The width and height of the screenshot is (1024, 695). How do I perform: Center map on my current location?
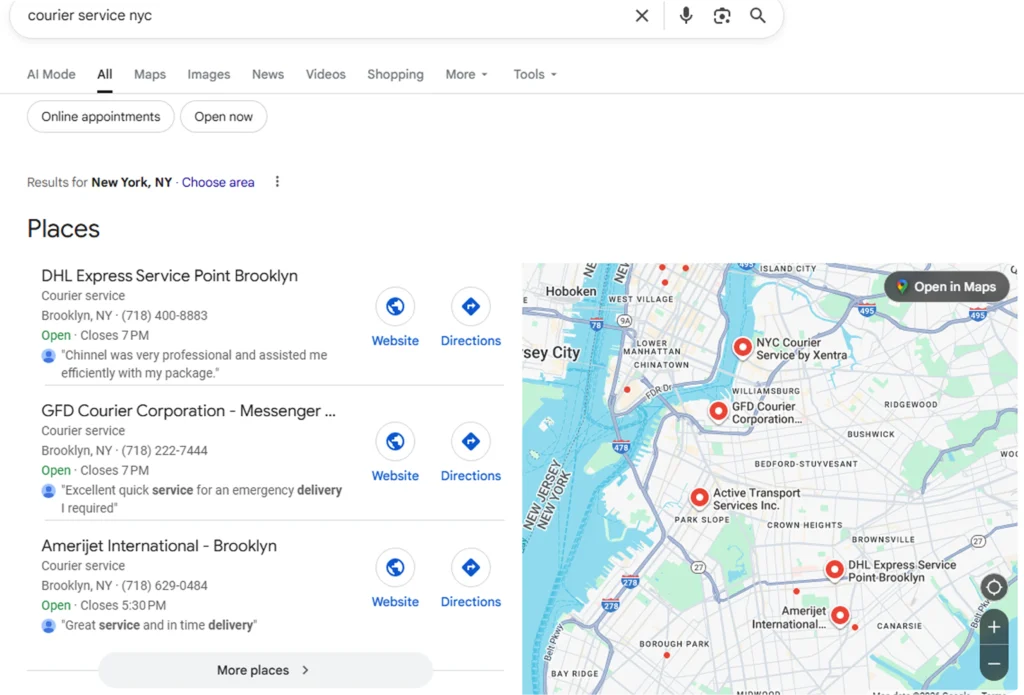pyautogui.click(x=993, y=587)
